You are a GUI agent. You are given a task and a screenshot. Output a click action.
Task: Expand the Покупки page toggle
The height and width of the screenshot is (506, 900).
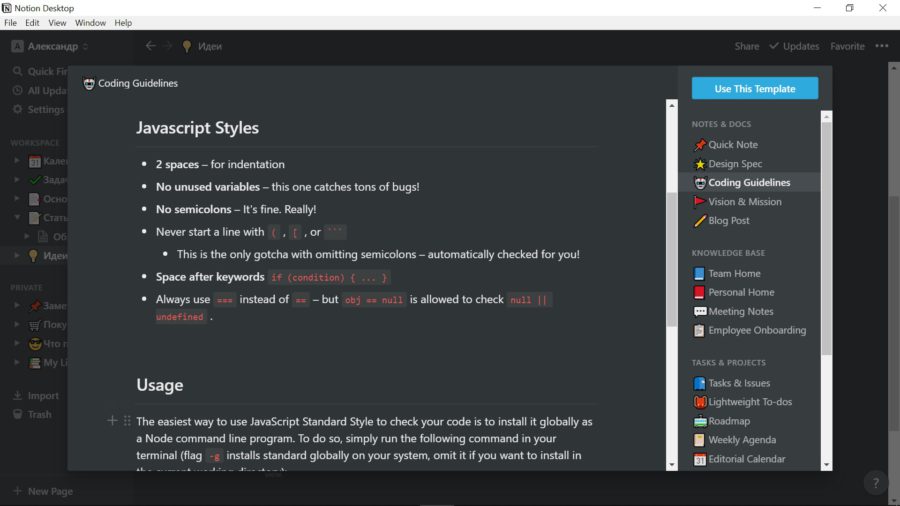pos(17,324)
